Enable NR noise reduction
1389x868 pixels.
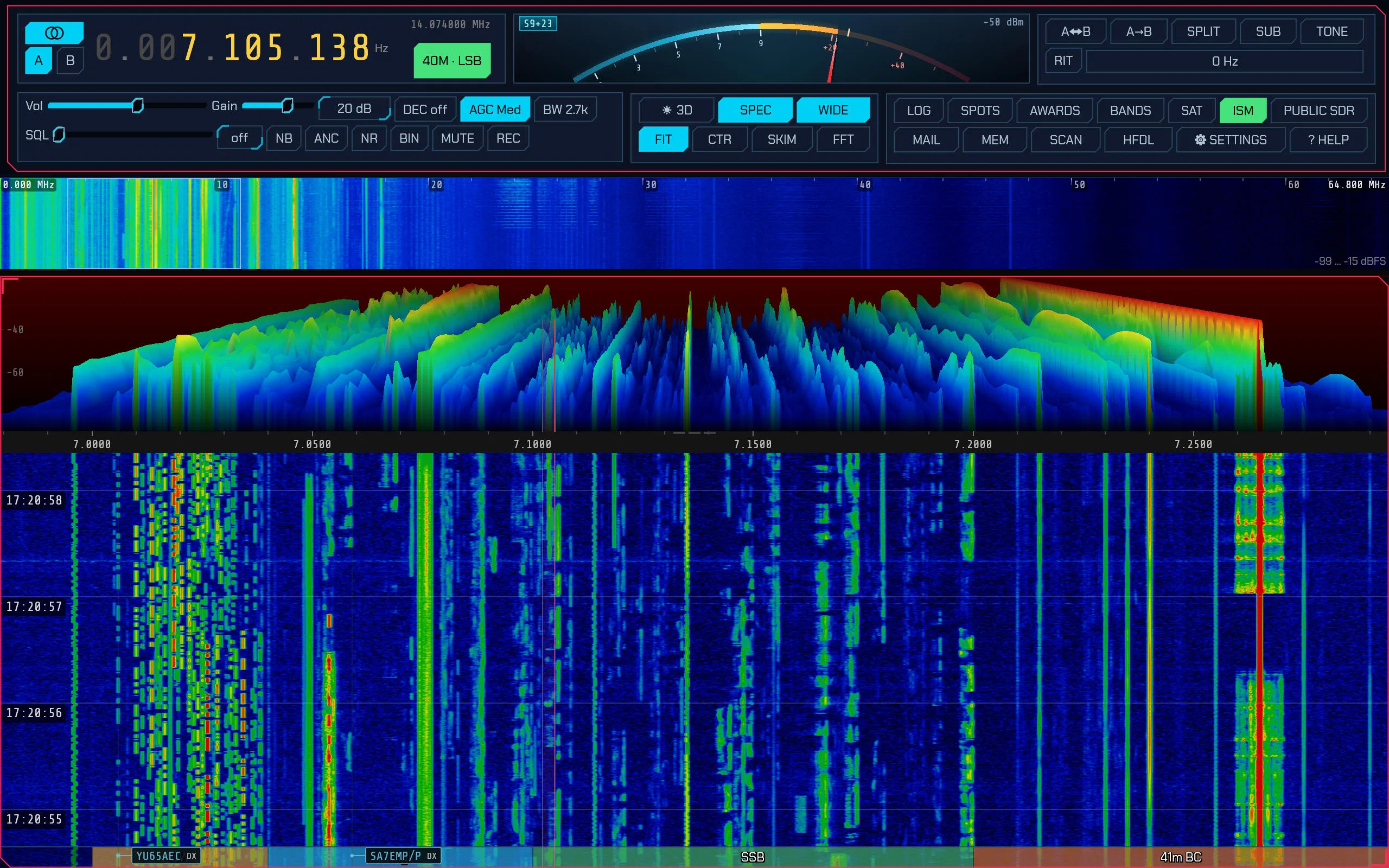pyautogui.click(x=369, y=138)
